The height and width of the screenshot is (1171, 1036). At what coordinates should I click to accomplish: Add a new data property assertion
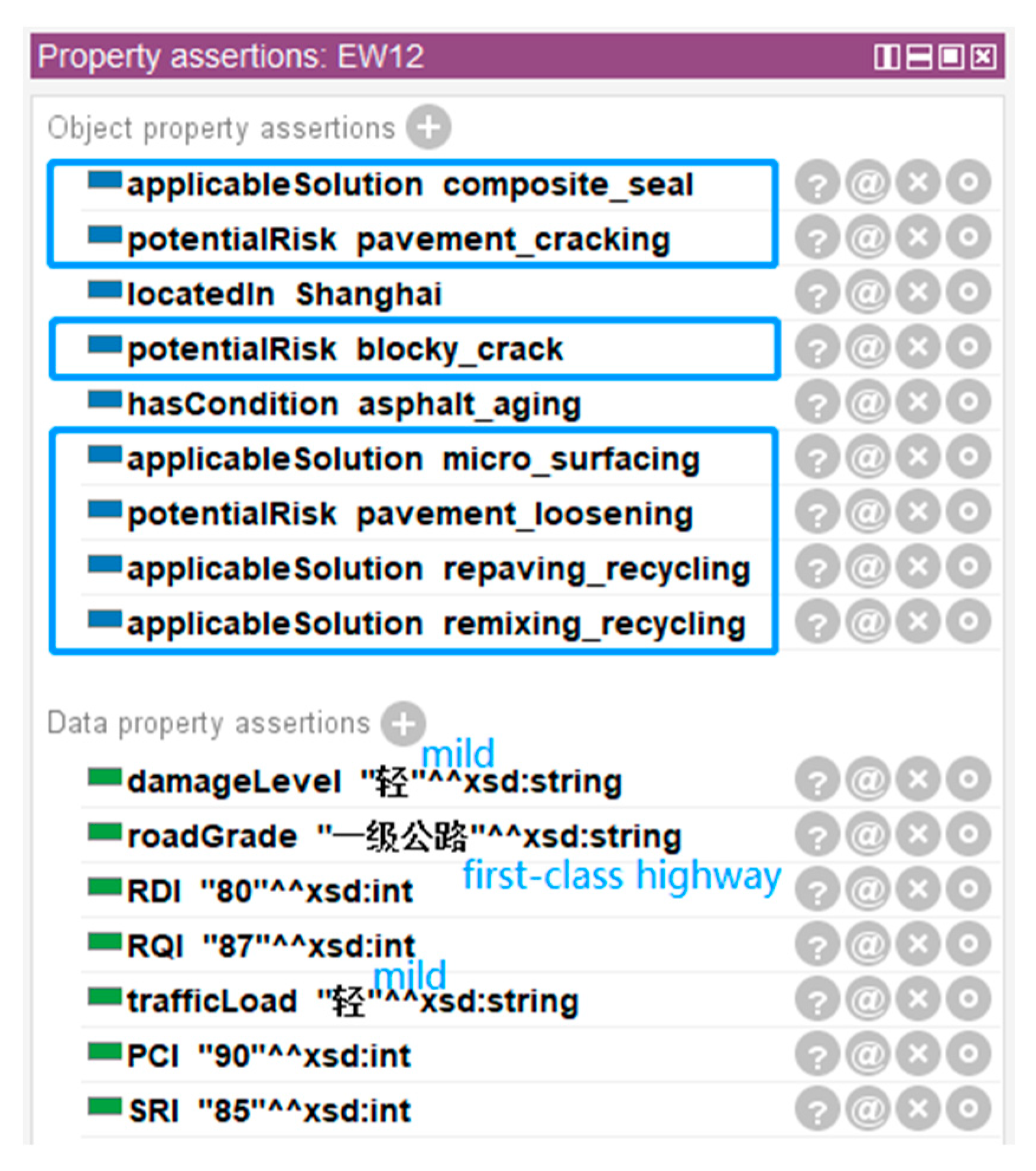point(403,724)
